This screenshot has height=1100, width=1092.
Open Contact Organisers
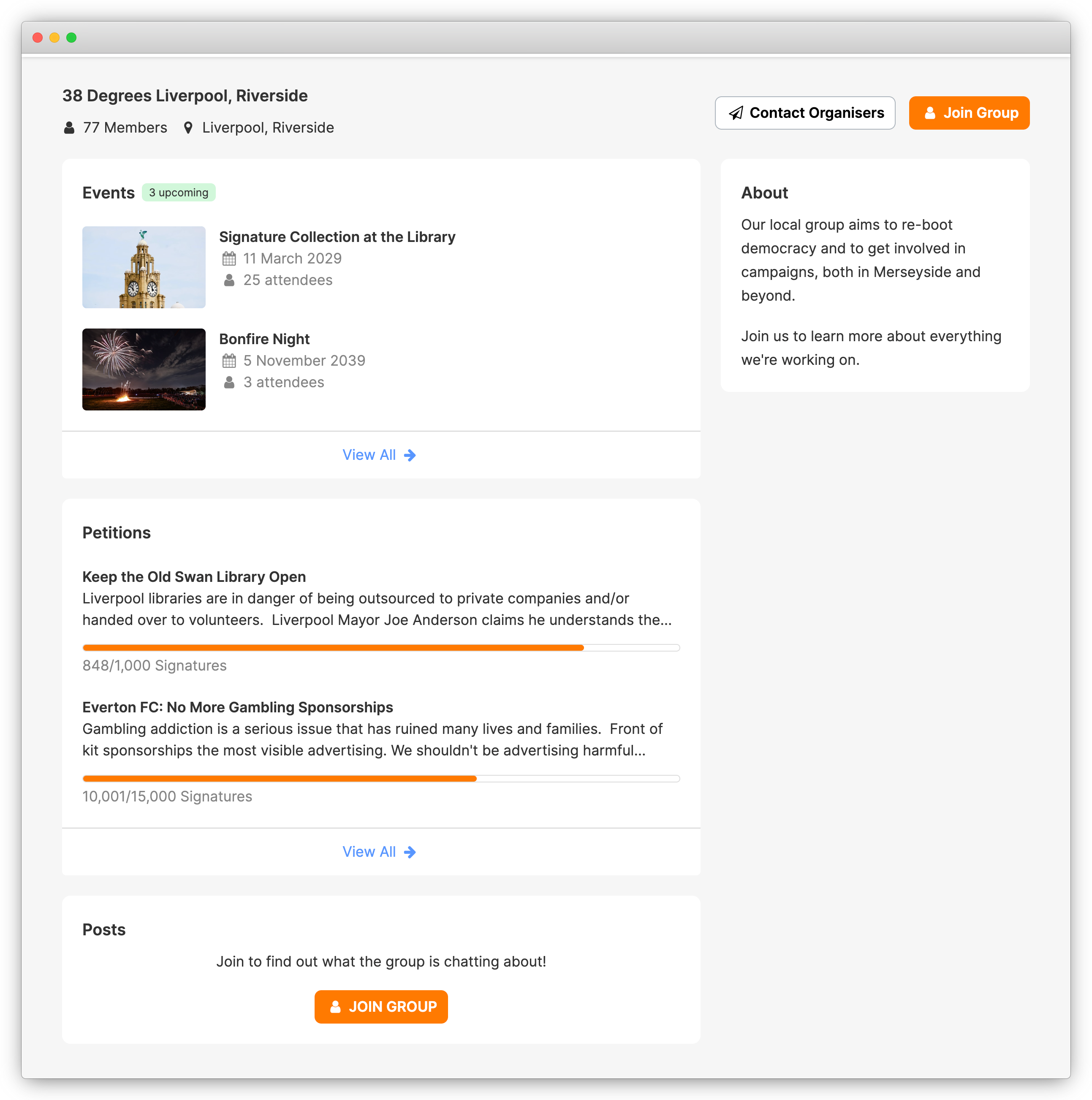click(x=804, y=113)
